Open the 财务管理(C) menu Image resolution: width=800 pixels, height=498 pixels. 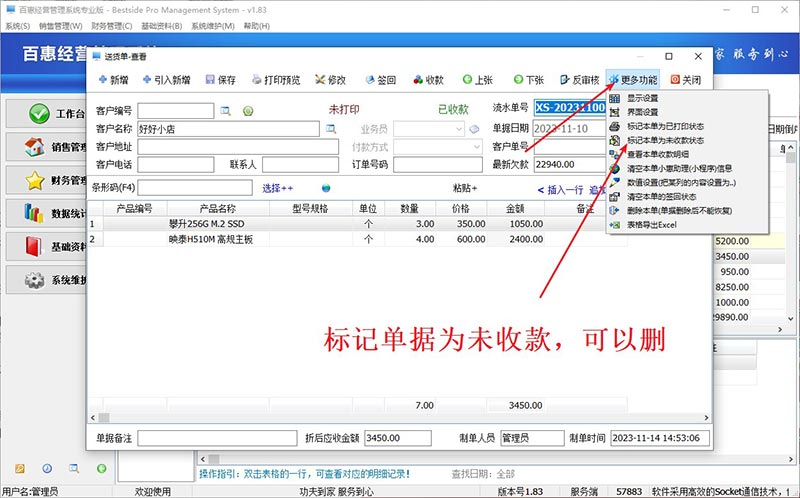(x=111, y=26)
